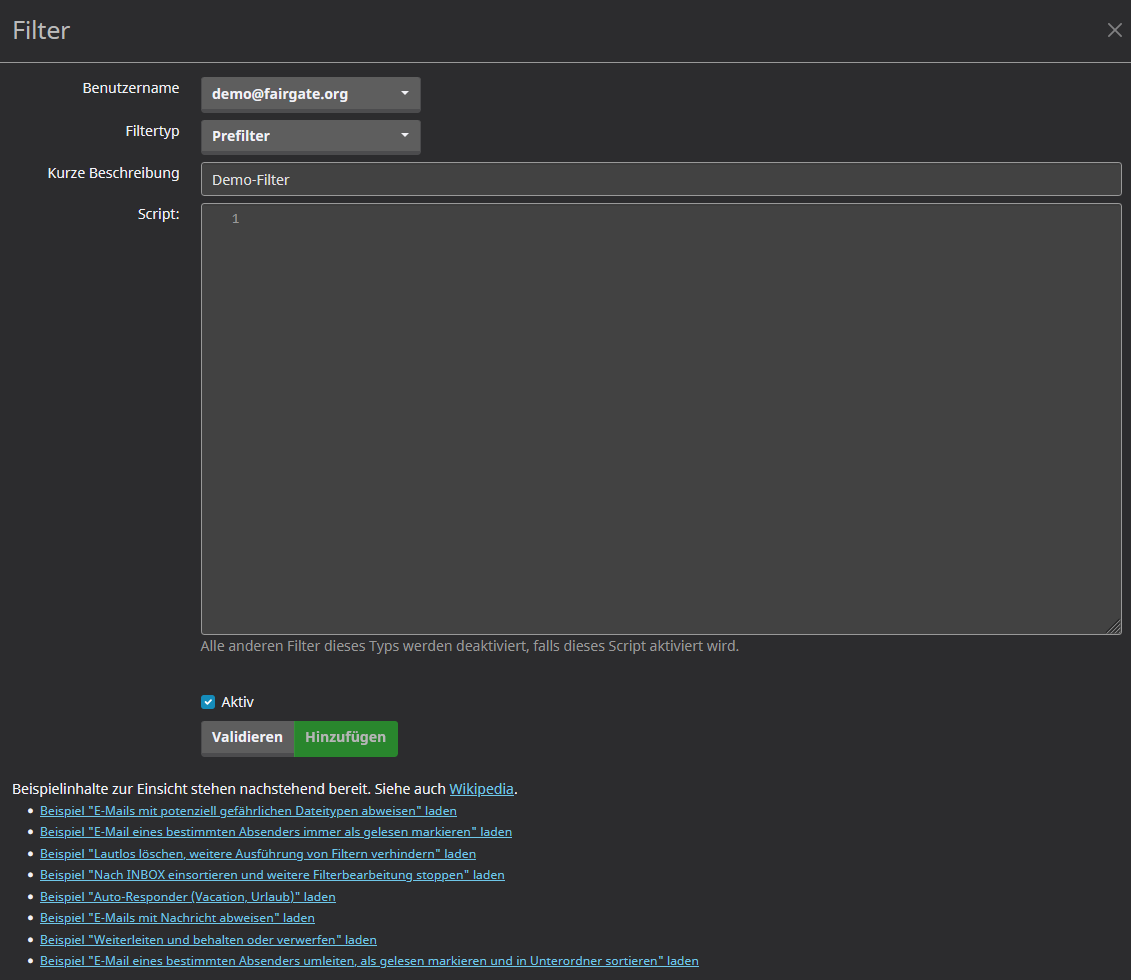Click inside the Script editor area
The height and width of the screenshot is (980, 1131).
(x=661, y=419)
